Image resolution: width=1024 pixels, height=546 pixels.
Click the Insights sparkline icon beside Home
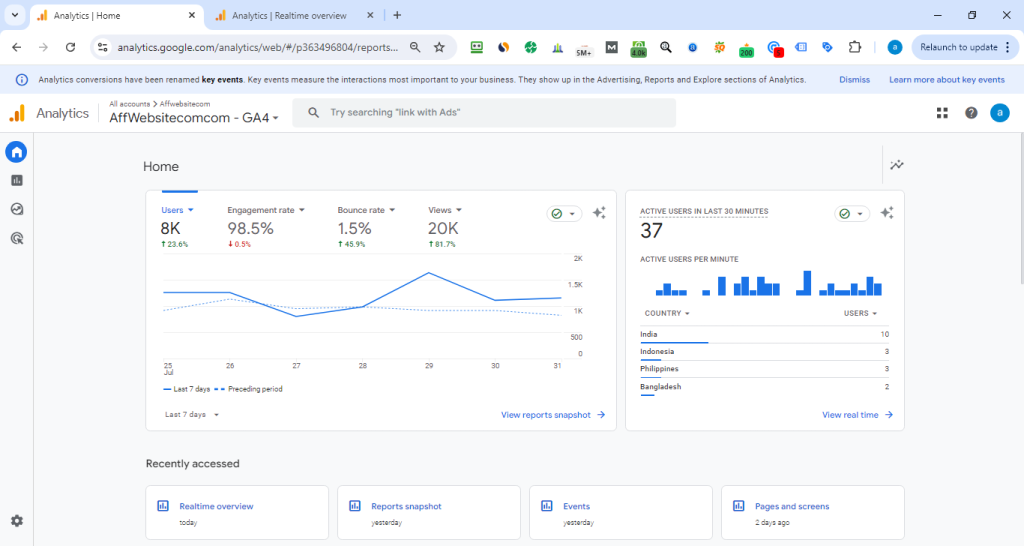click(897, 165)
